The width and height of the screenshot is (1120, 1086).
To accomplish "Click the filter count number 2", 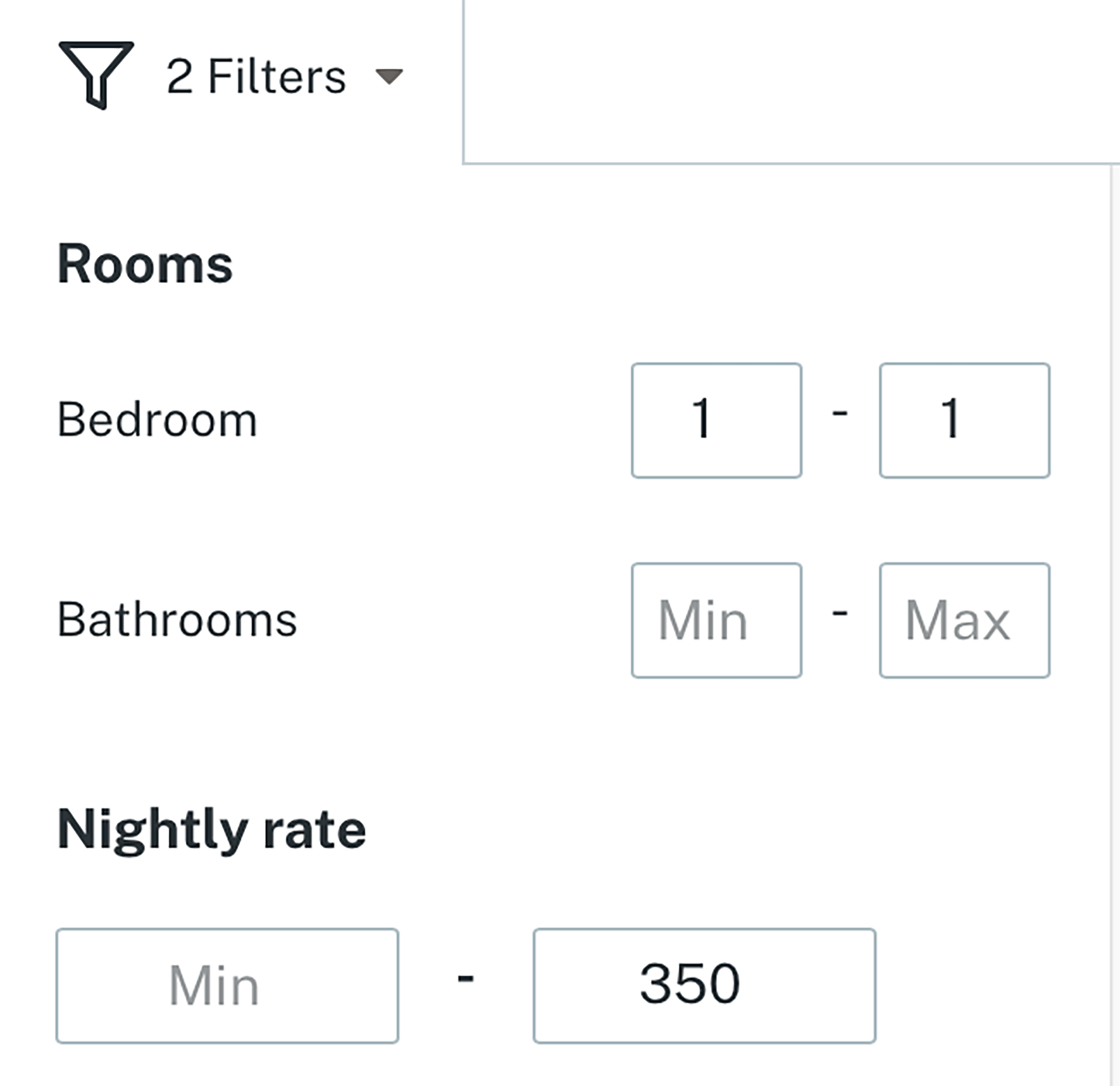I will point(180,76).
